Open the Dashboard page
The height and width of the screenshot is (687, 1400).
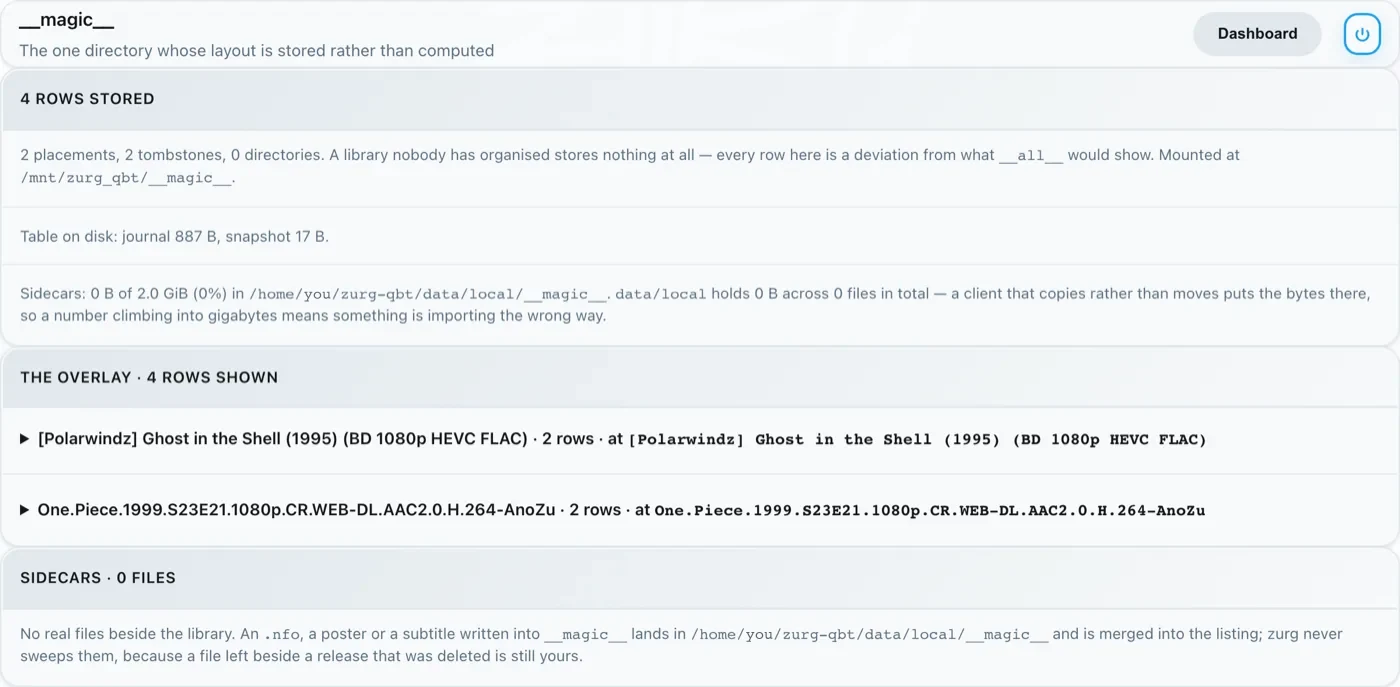(1257, 34)
